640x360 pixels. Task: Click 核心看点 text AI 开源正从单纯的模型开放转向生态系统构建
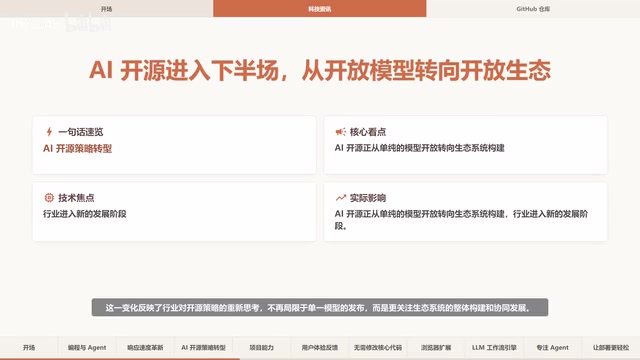(420, 148)
